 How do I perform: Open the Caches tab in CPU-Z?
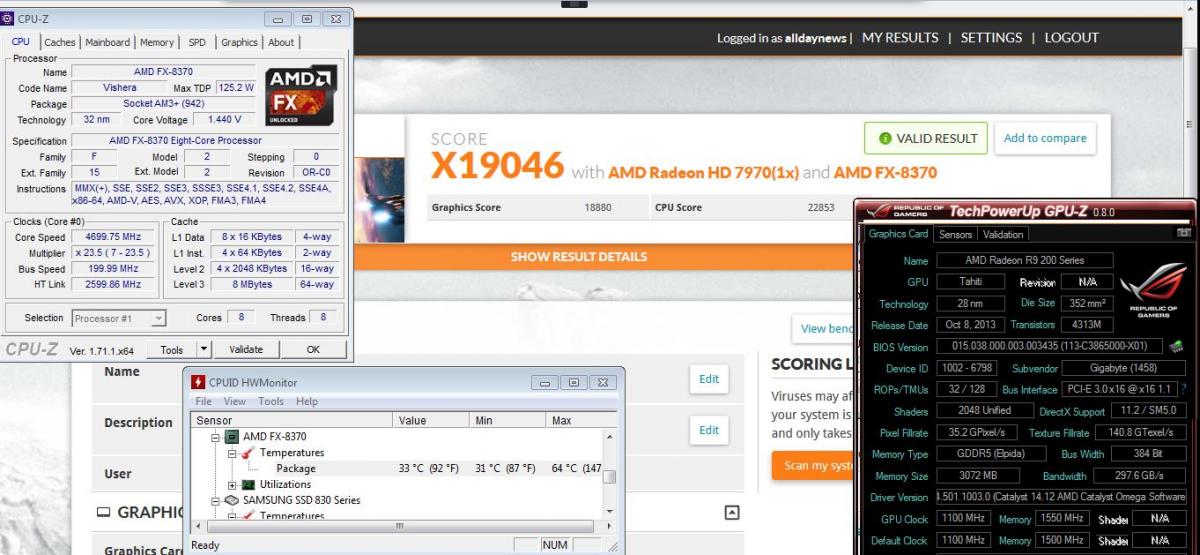tap(59, 42)
